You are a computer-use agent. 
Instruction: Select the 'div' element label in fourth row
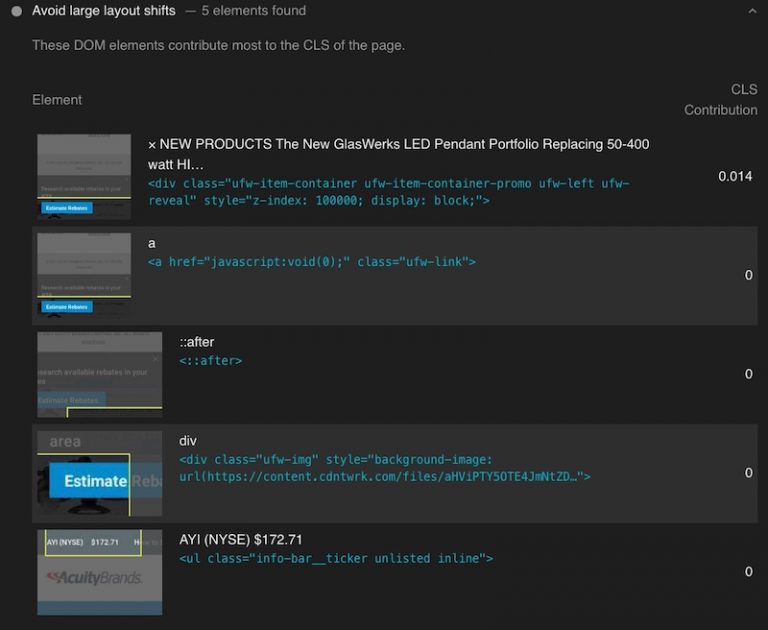click(x=188, y=440)
